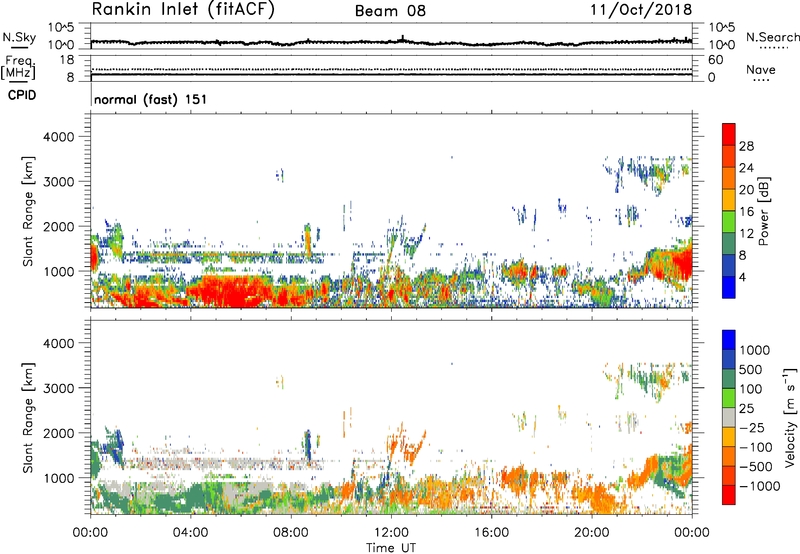Click the 'Nave' legend label
The width and height of the screenshot is (800, 554).
point(761,69)
